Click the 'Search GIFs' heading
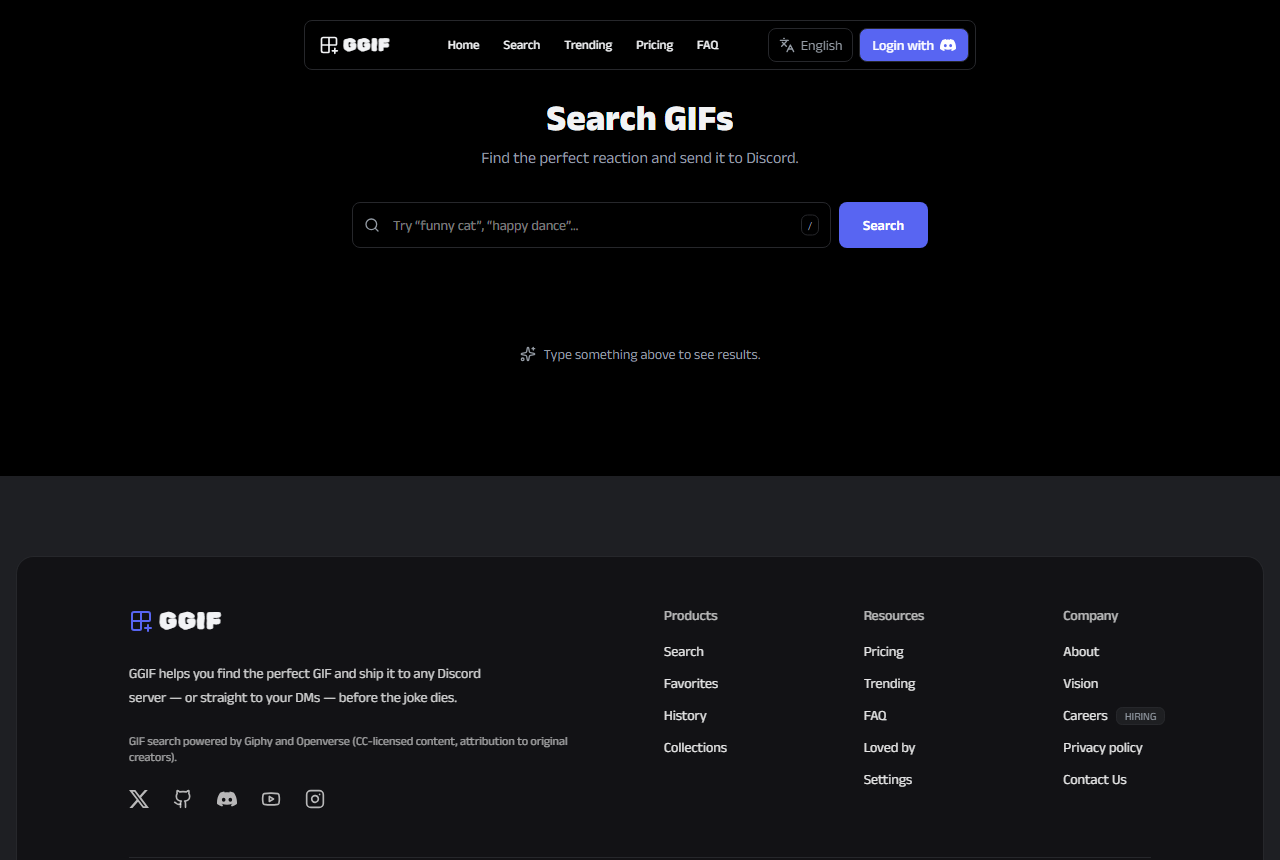 (x=640, y=119)
